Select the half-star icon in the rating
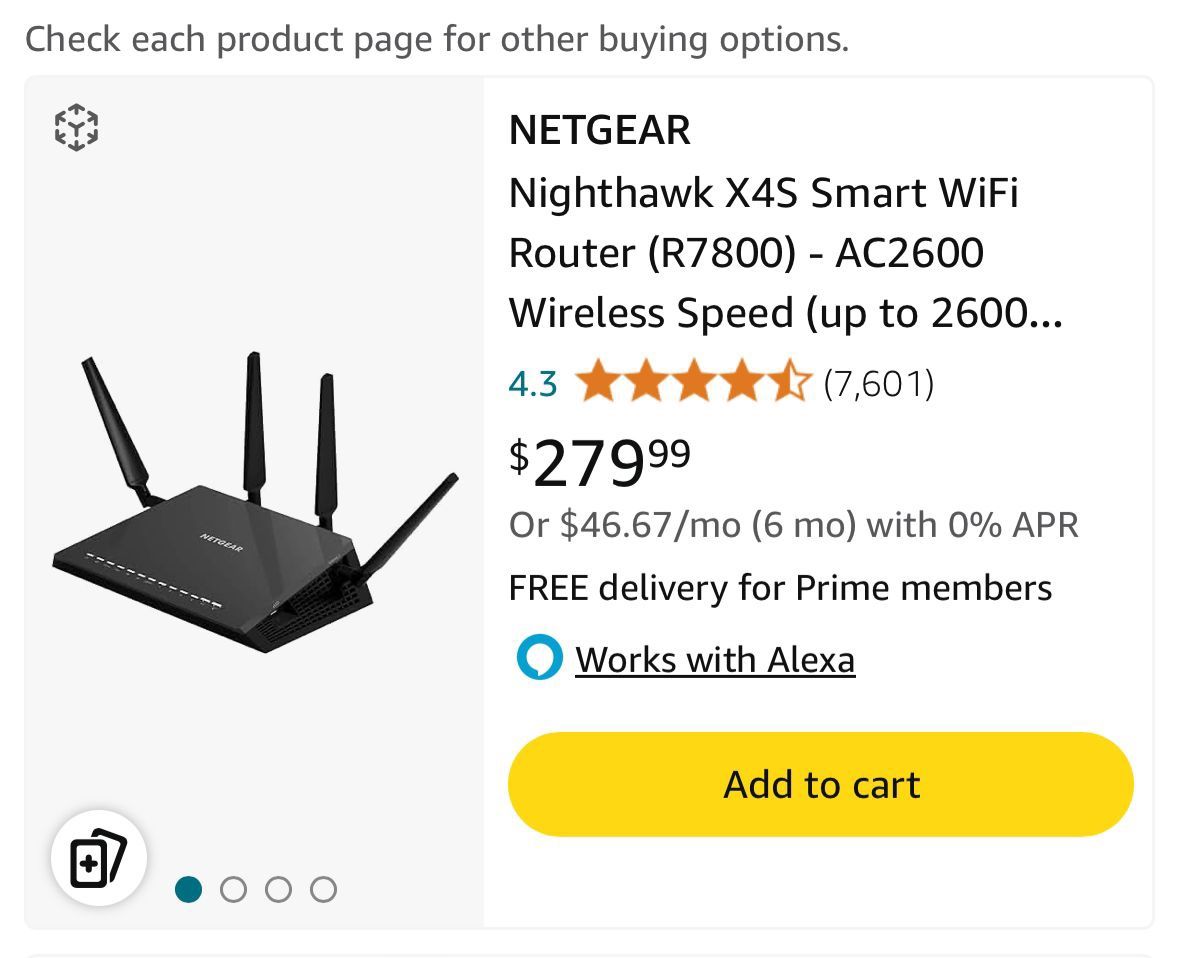 pyautogui.click(x=791, y=383)
